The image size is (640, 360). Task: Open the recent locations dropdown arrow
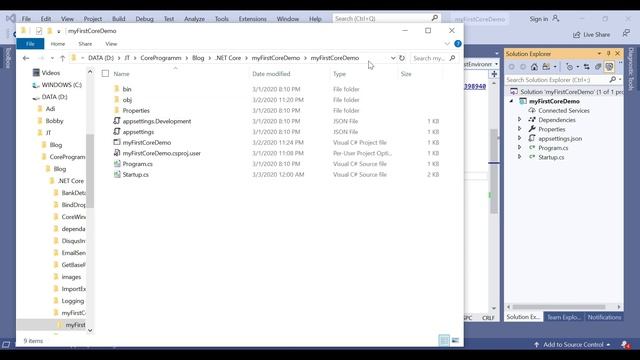coord(52,58)
